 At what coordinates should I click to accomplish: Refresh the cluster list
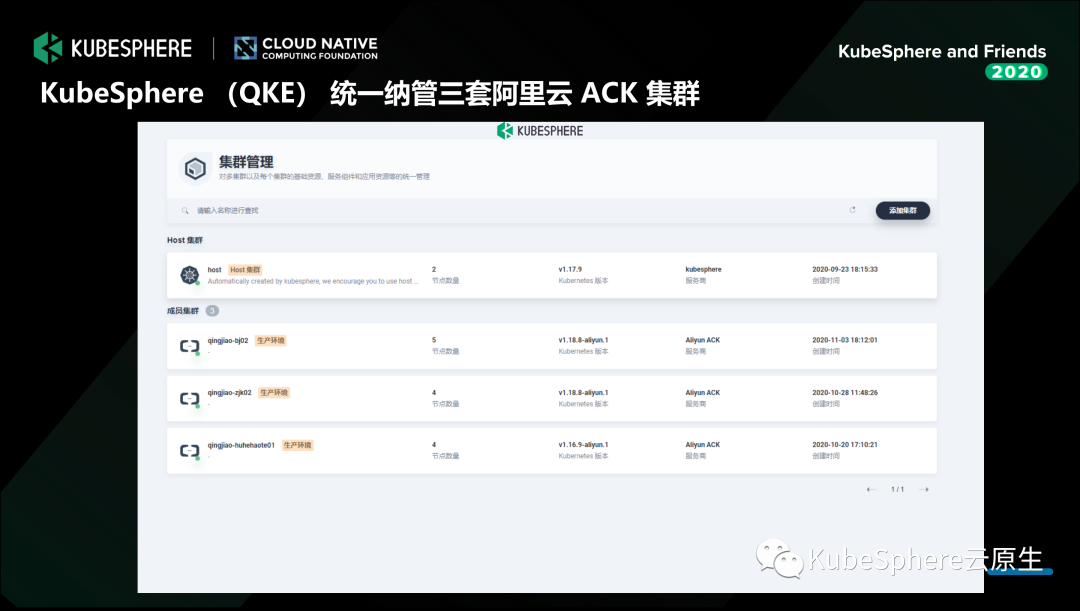point(853,209)
